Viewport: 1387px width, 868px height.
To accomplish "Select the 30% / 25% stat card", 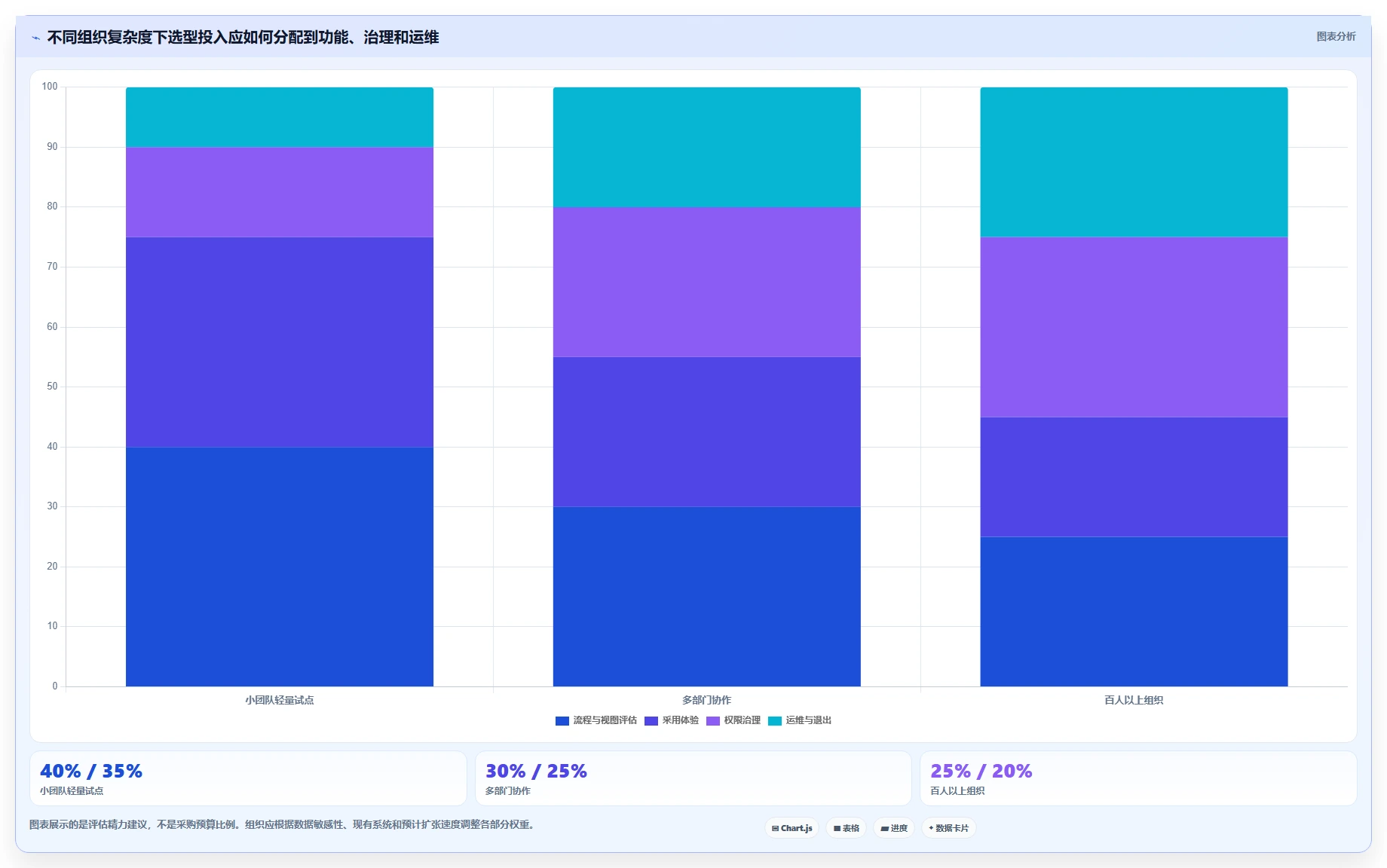I will tap(693, 778).
